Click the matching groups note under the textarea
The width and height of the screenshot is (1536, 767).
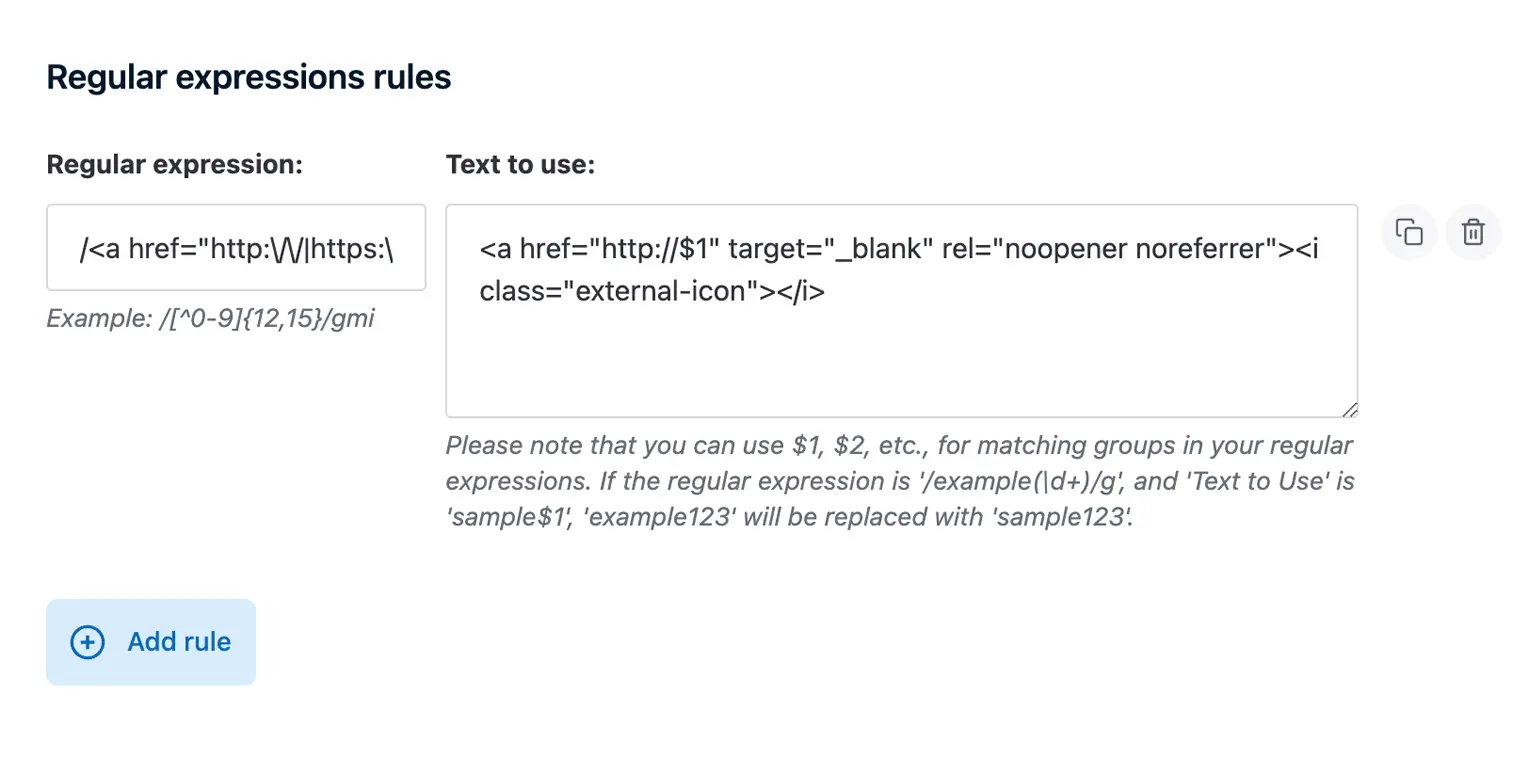click(900, 481)
